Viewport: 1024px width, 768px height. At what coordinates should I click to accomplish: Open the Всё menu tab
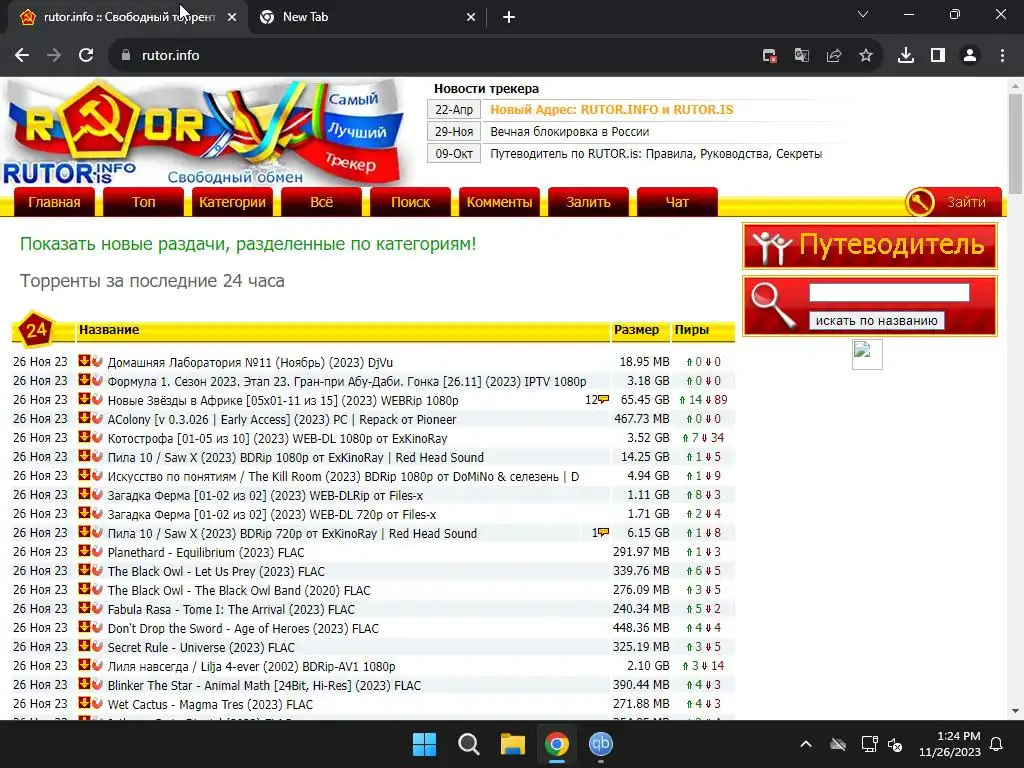click(321, 202)
